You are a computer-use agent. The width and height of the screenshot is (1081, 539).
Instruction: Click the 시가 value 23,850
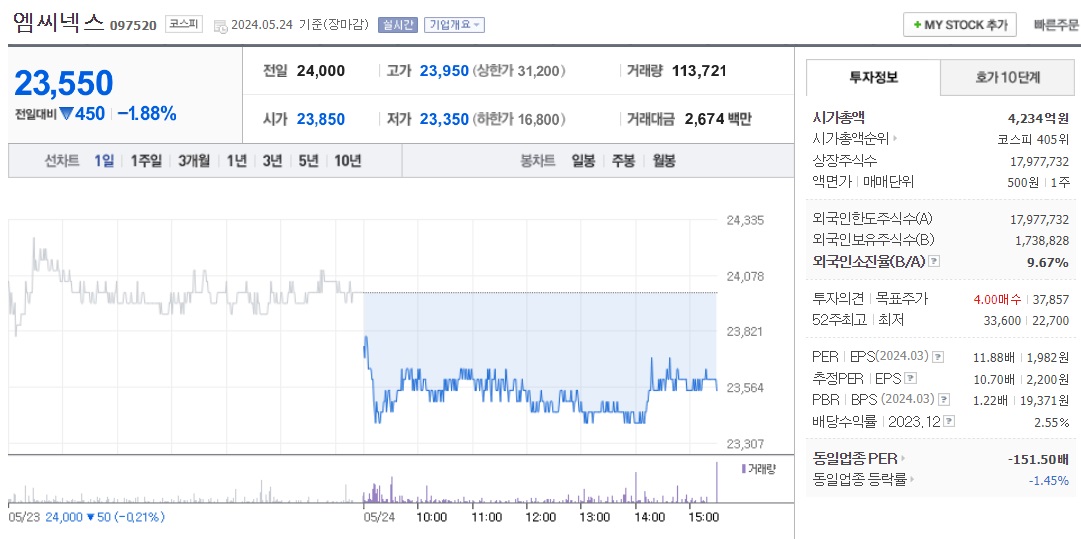(x=321, y=119)
